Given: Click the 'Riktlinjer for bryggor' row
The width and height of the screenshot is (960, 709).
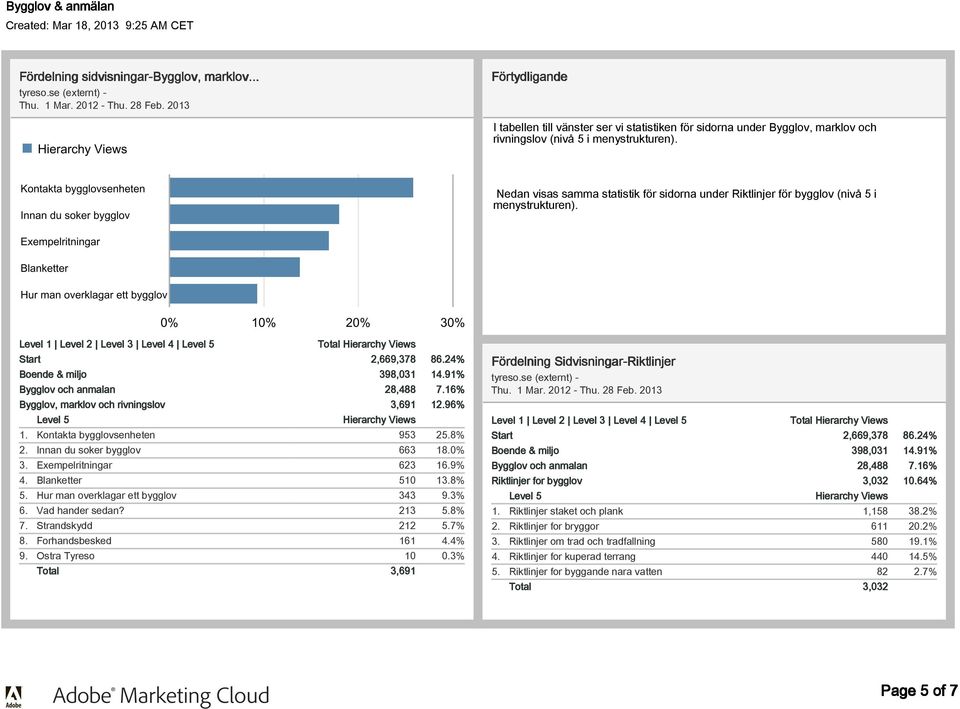Looking at the screenshot, I should tap(714, 527).
